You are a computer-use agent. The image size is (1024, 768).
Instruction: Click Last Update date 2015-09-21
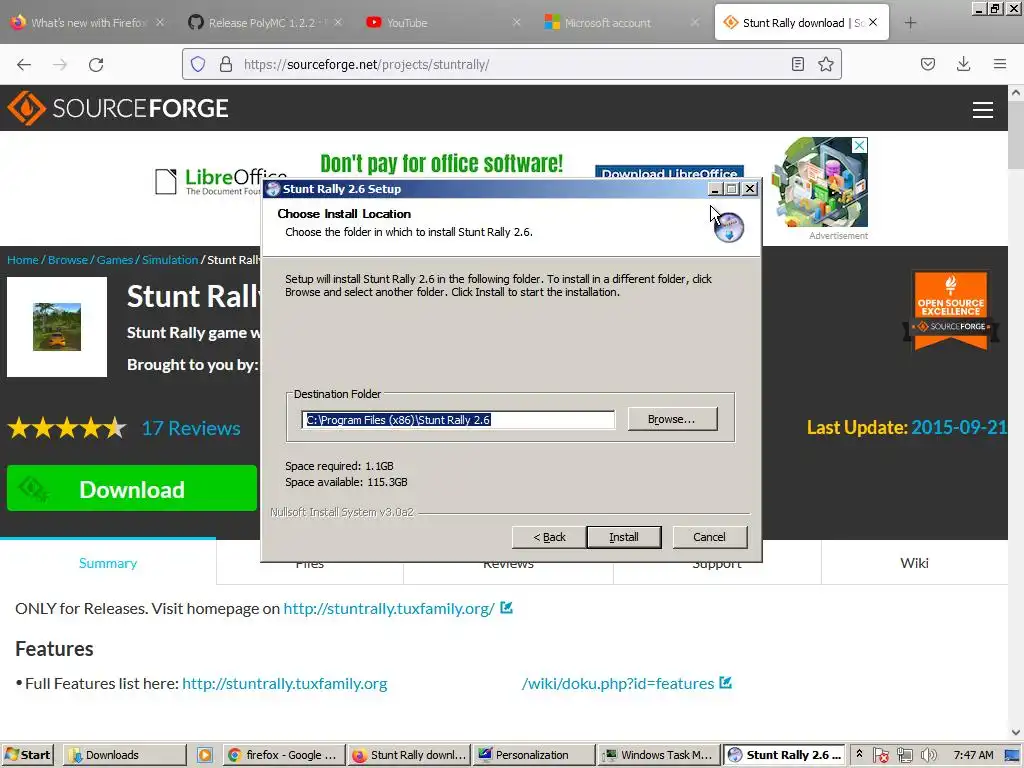pyautogui.click(x=959, y=427)
